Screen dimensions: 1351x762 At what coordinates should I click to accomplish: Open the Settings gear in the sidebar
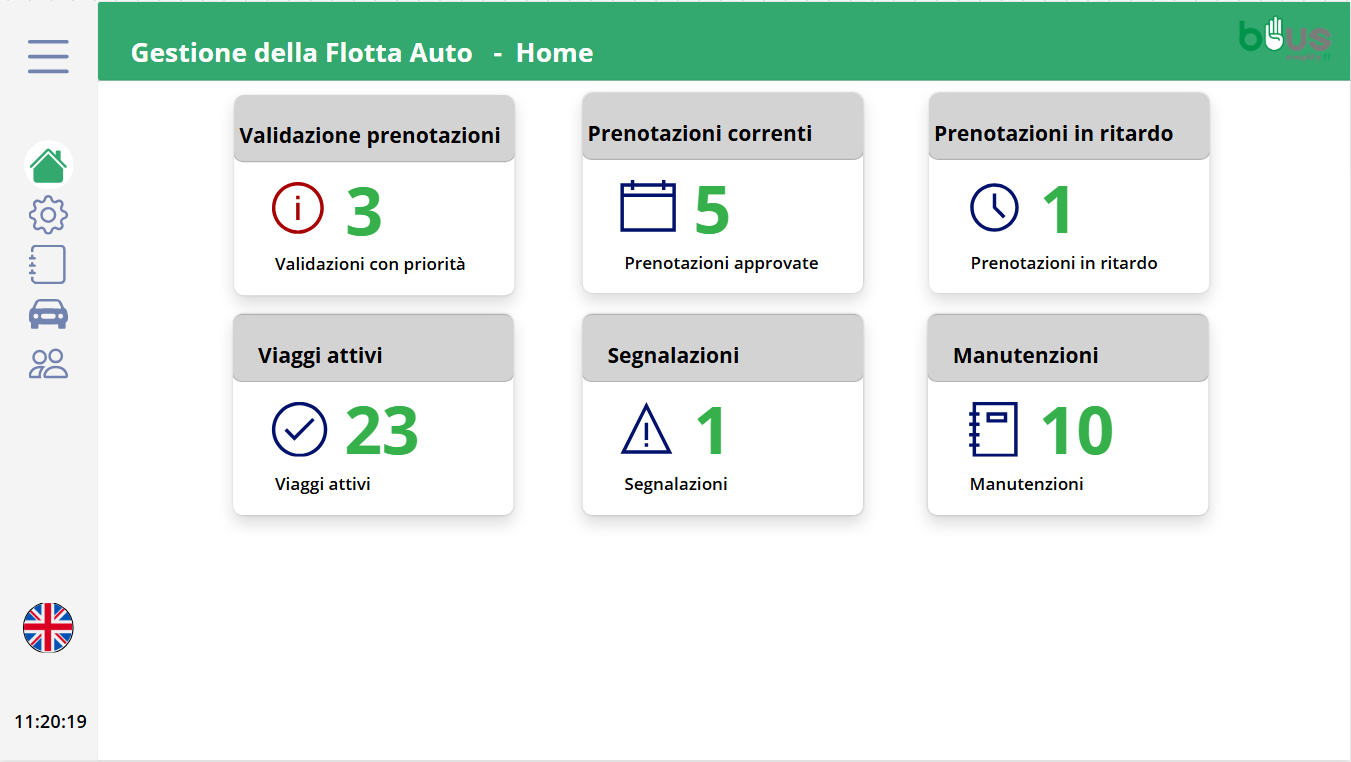pyautogui.click(x=47, y=214)
